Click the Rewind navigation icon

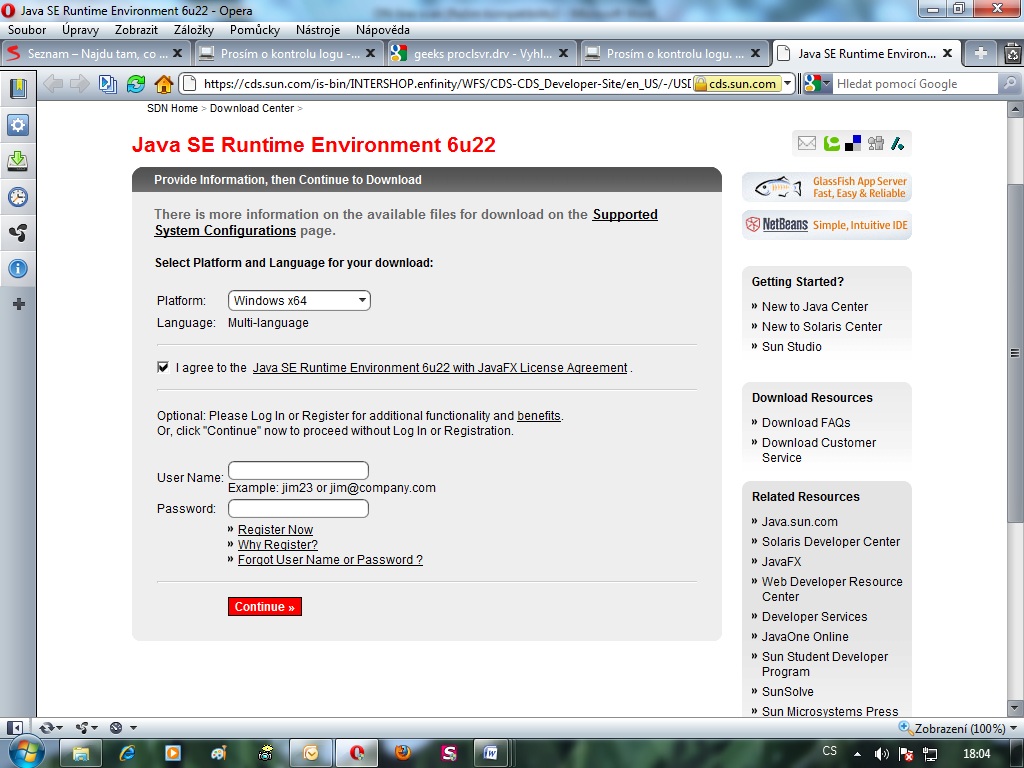pyautogui.click(x=108, y=84)
